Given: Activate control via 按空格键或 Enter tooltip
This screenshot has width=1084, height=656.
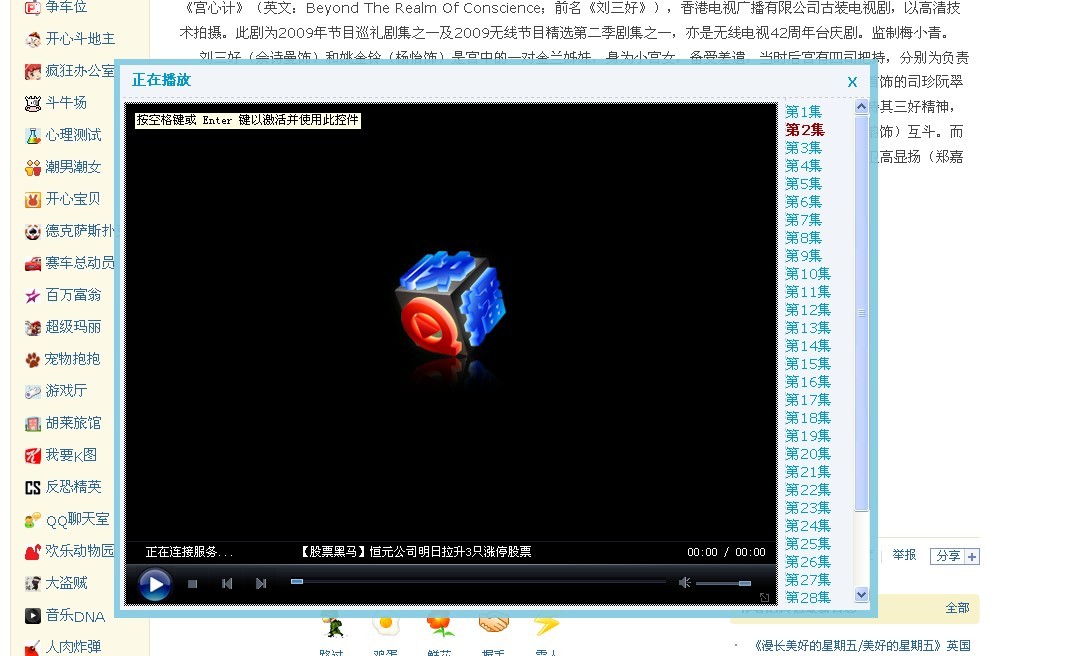Looking at the screenshot, I should click(x=247, y=120).
